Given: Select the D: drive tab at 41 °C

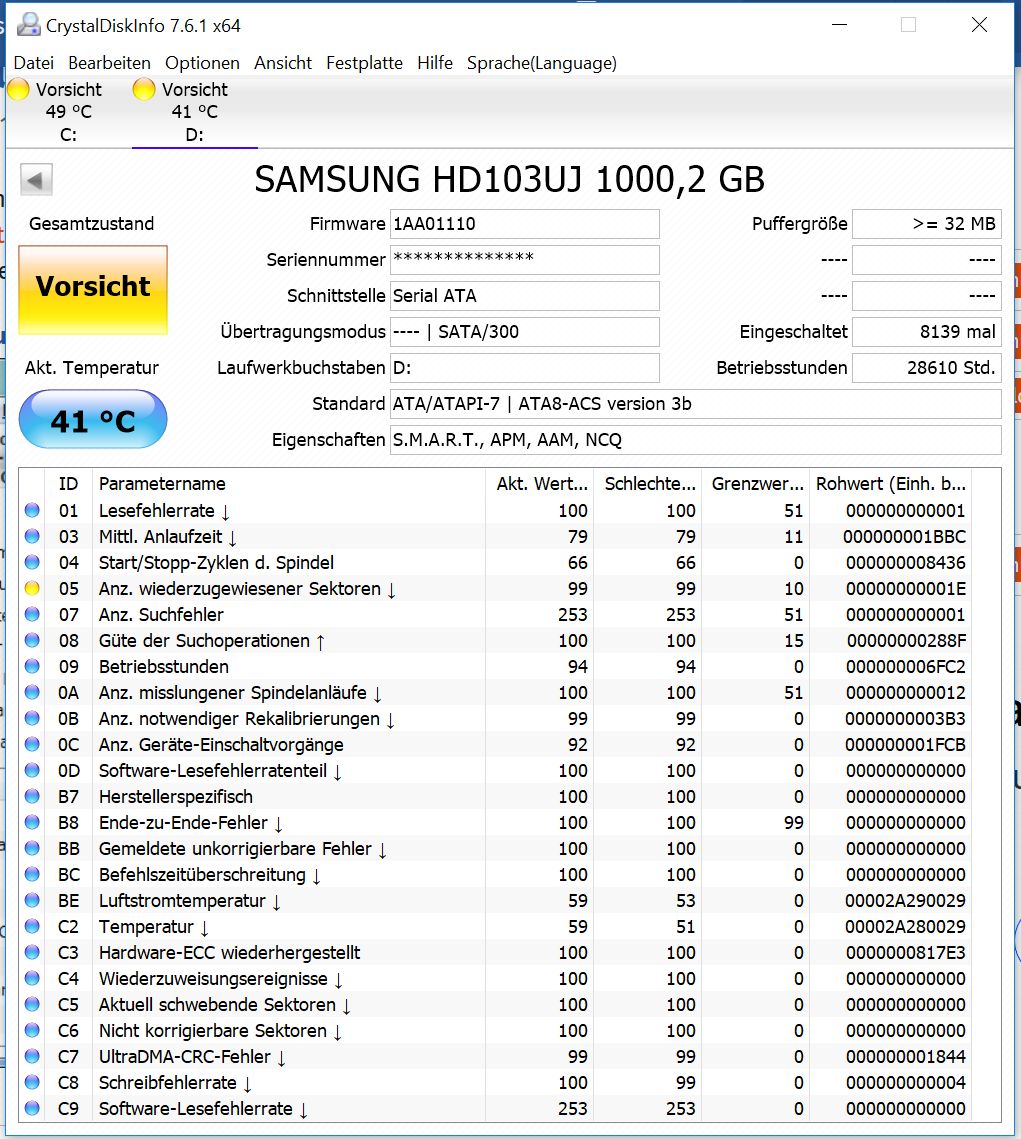Looking at the screenshot, I should click(x=195, y=112).
